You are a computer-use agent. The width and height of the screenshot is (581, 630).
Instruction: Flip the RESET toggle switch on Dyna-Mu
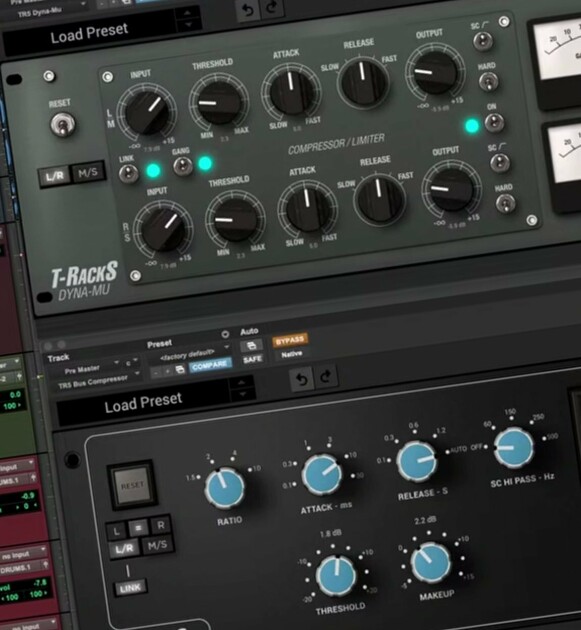[63, 125]
